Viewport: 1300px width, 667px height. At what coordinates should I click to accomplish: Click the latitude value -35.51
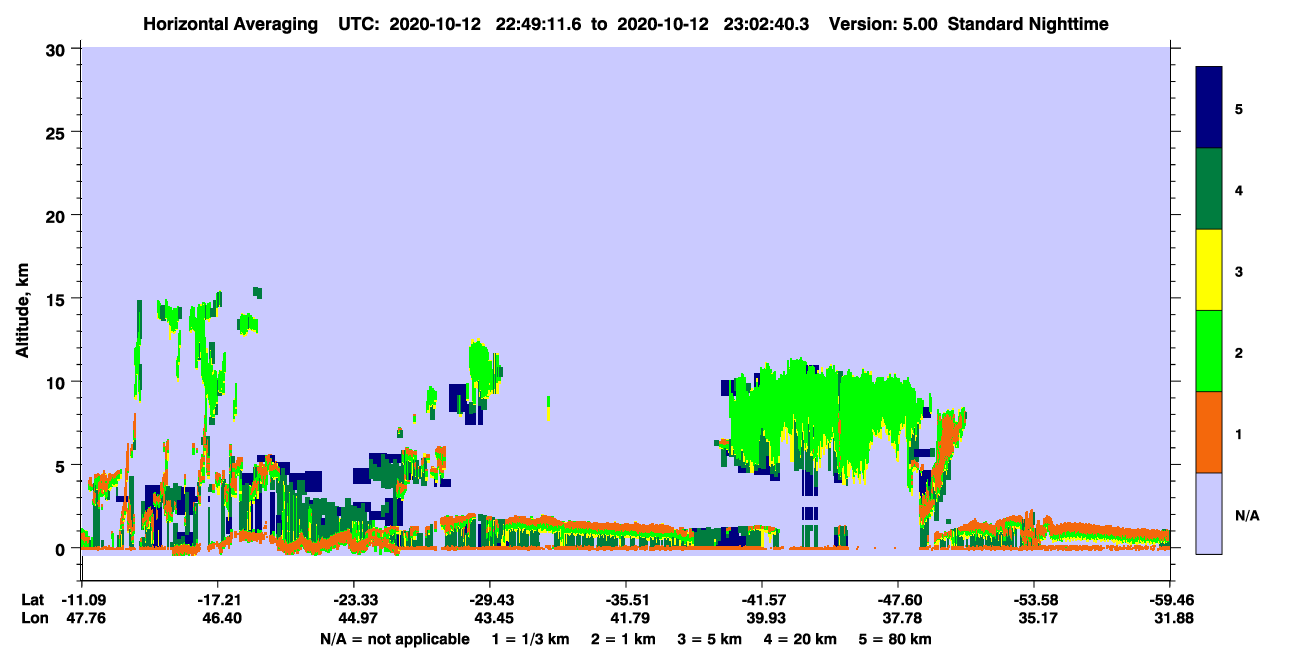pos(625,600)
